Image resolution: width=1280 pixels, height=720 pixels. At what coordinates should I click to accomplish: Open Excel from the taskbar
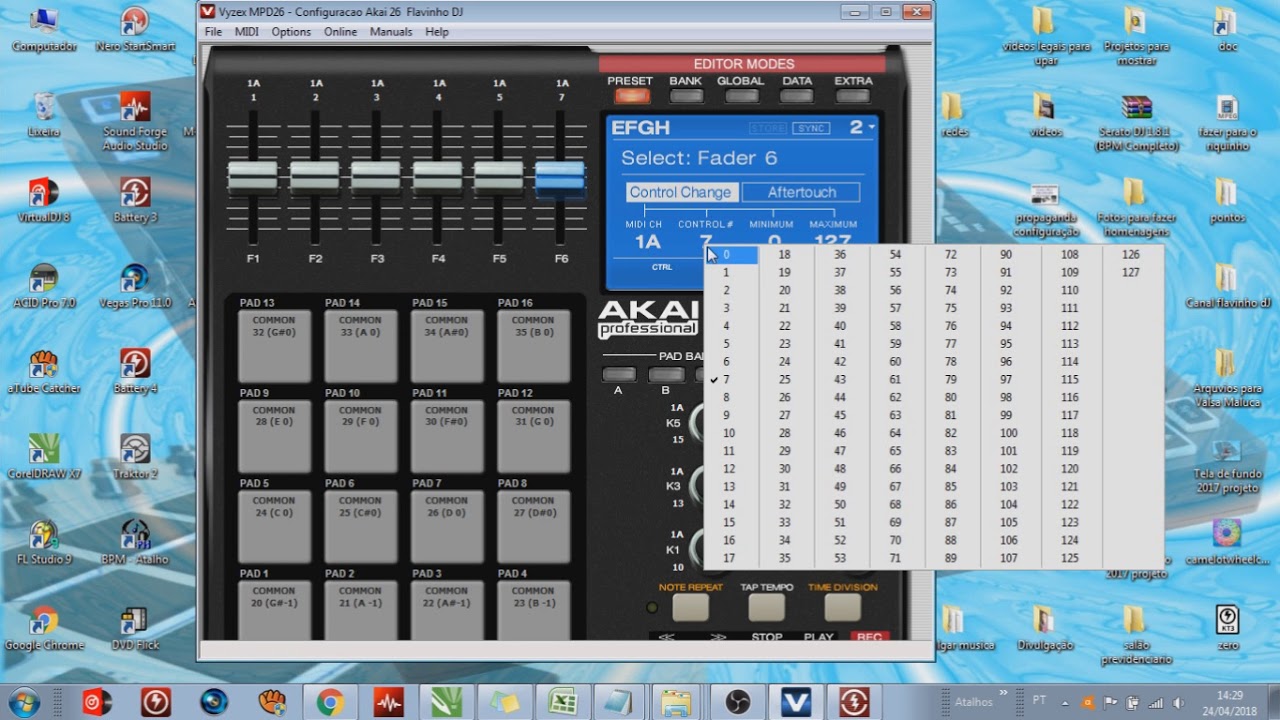tap(562, 703)
